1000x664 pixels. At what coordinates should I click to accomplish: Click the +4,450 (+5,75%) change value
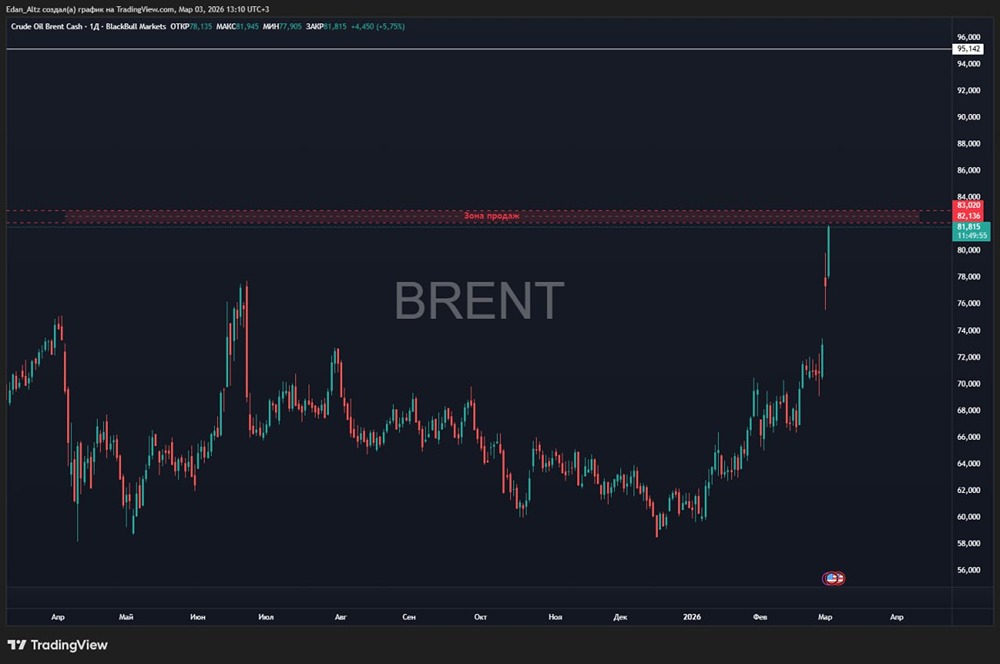378,27
